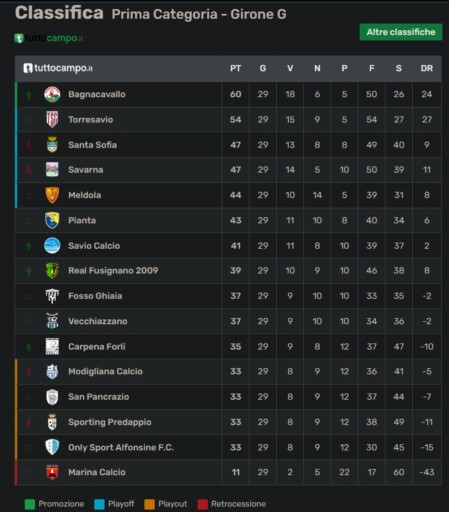Click the Bagnacavallo team crest
Viewport: 449px width, 512px height.
pos(52,94)
